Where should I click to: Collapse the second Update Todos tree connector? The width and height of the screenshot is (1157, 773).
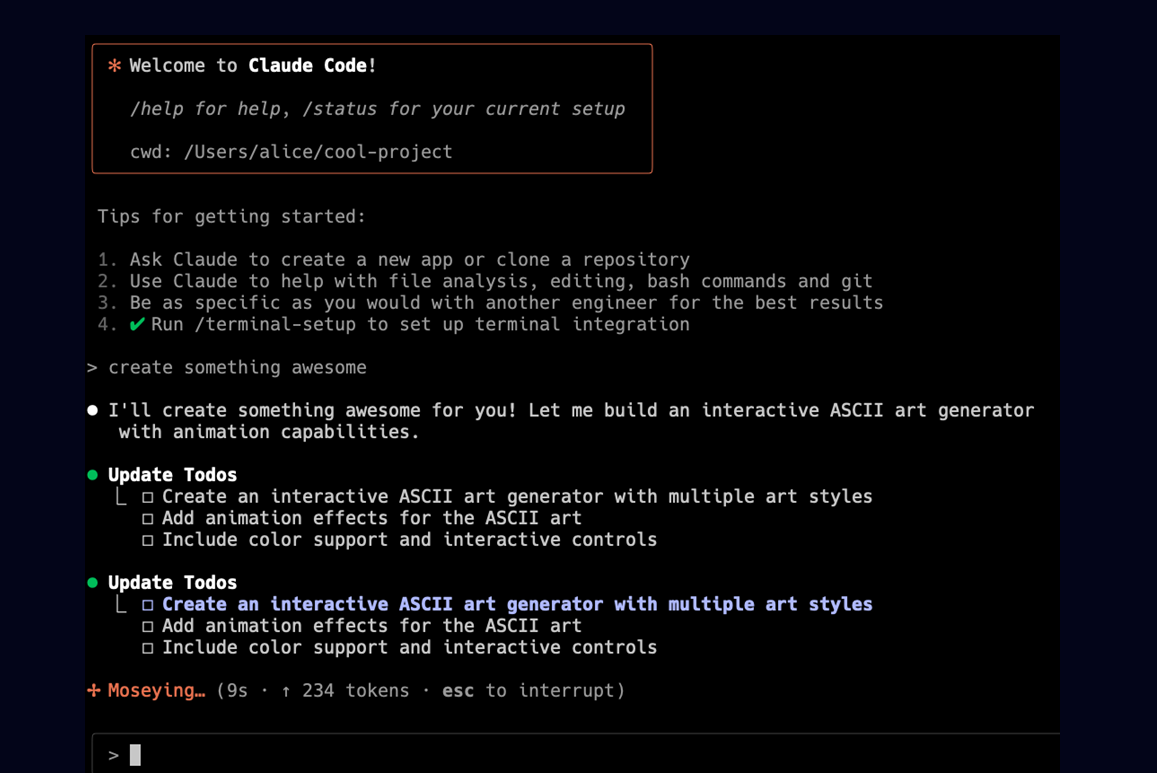[121, 605]
